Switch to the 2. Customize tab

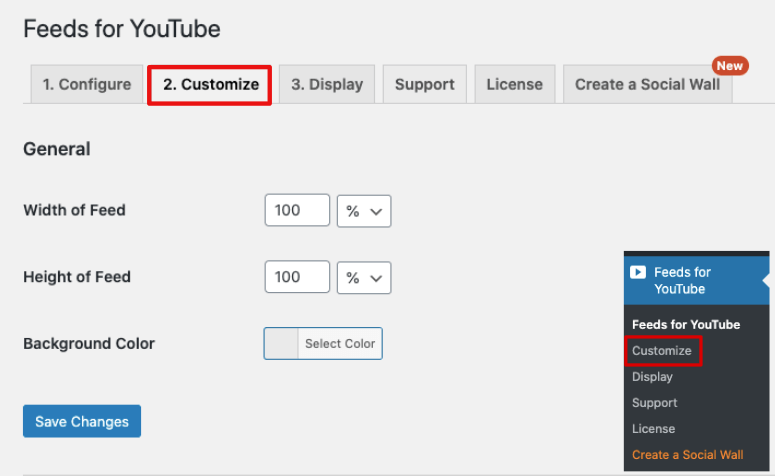click(211, 85)
